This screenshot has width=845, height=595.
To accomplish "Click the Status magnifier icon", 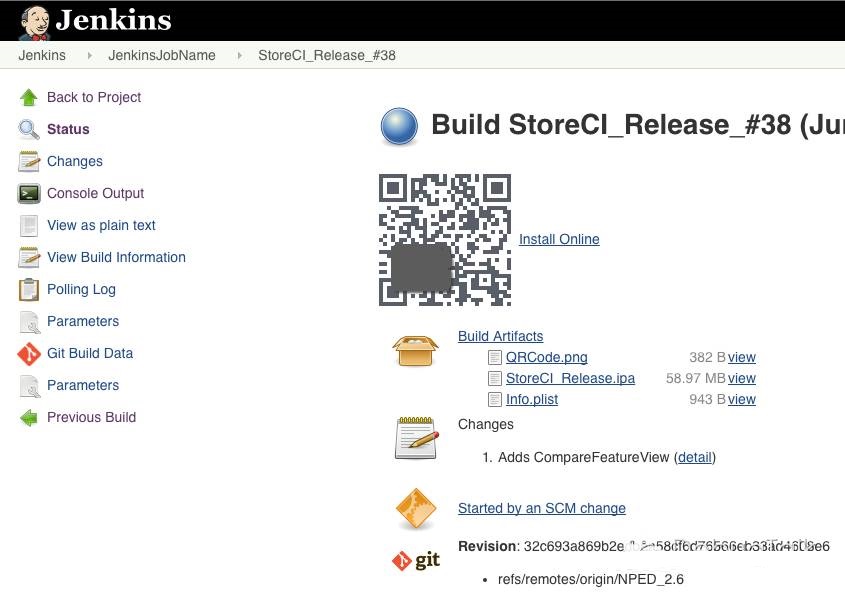I will pyautogui.click(x=29, y=129).
